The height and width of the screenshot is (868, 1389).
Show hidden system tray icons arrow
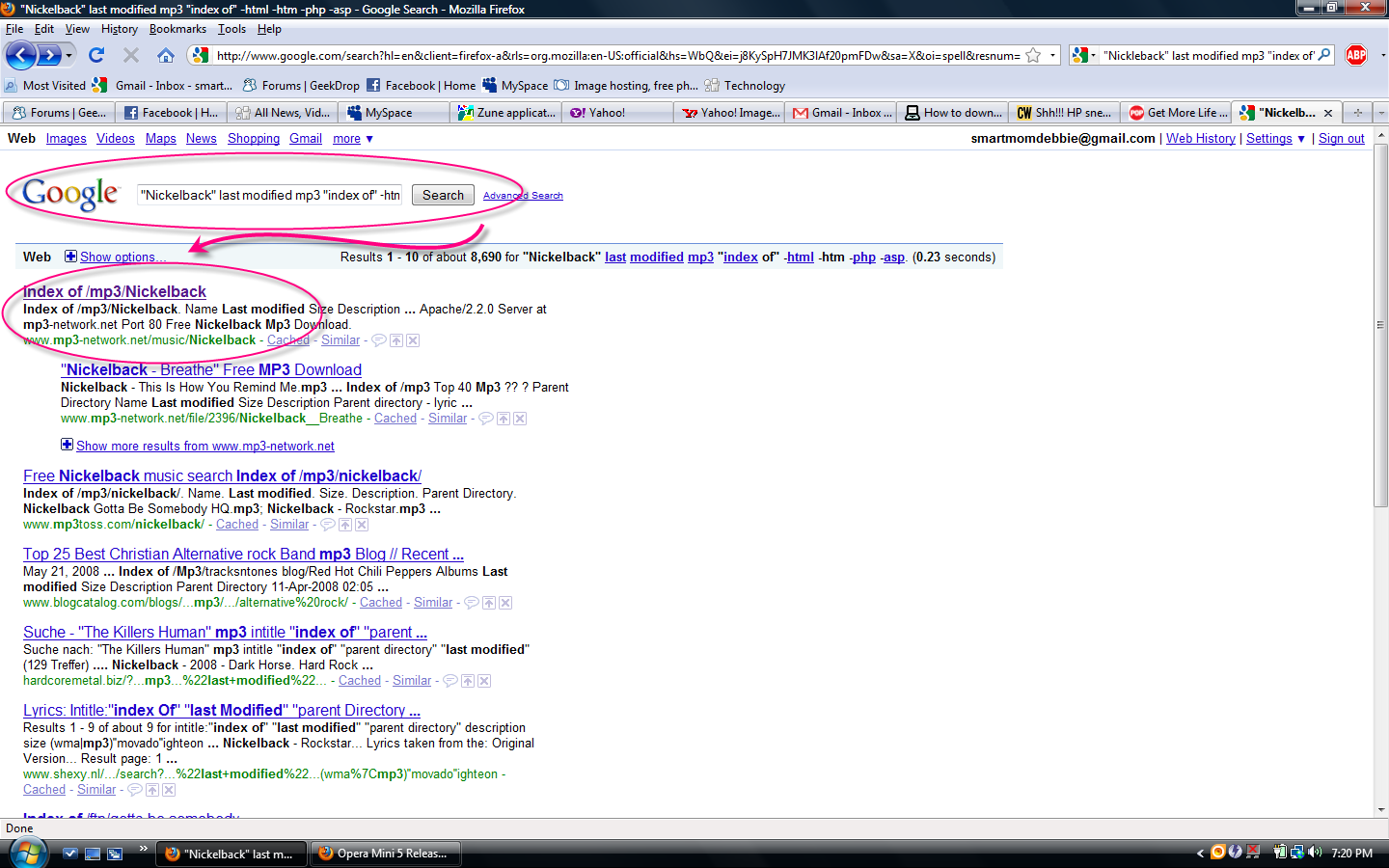tap(1200, 854)
